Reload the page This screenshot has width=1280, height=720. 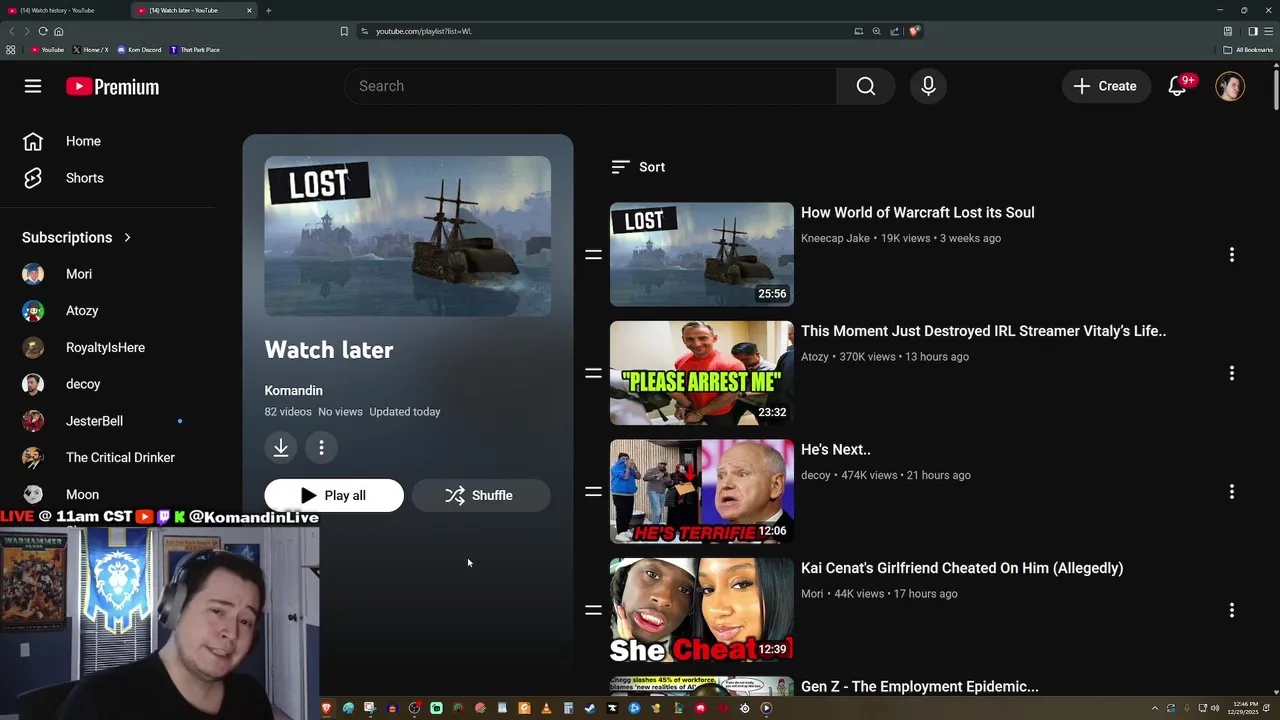click(x=43, y=31)
